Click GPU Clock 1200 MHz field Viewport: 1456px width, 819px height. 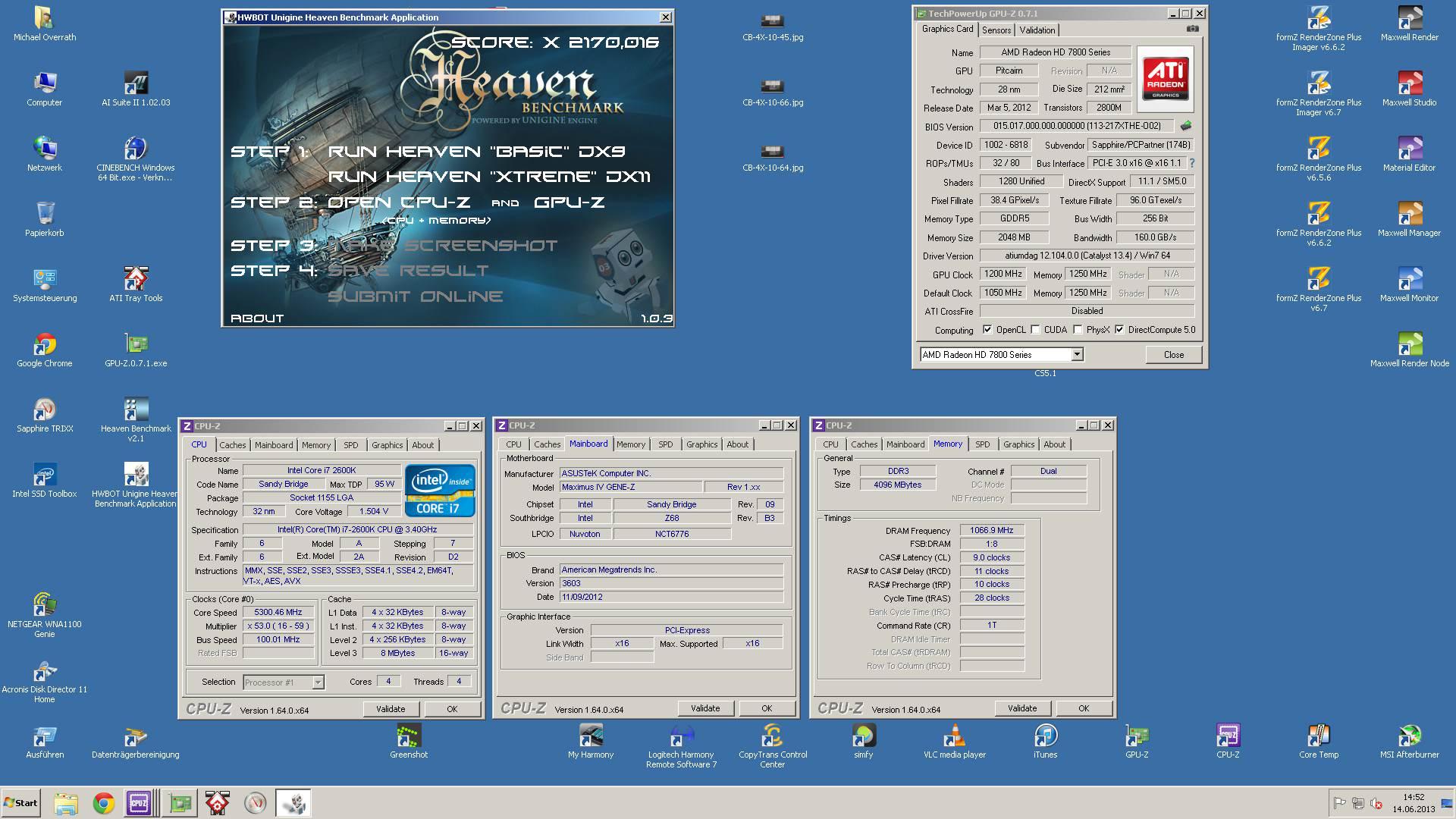[1003, 275]
